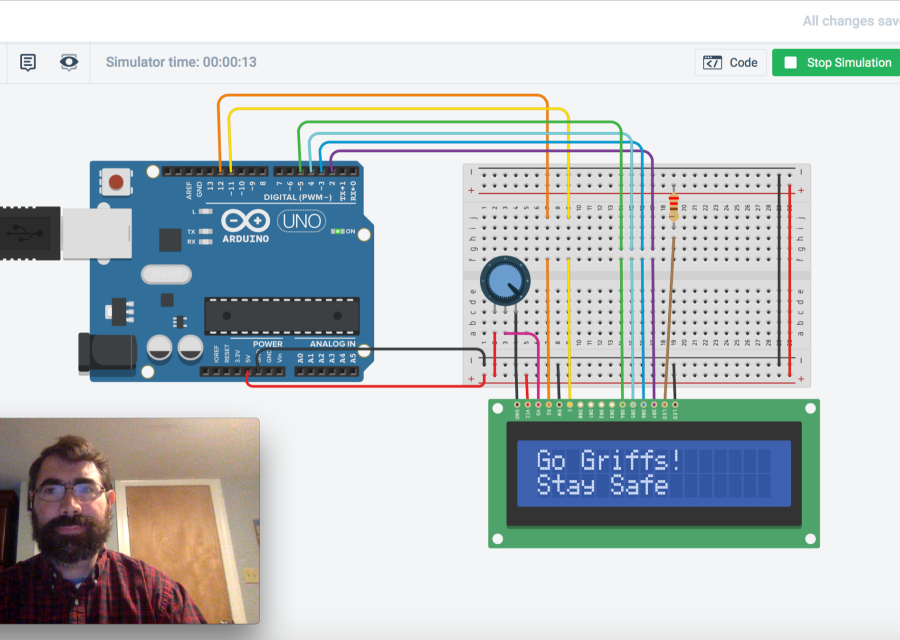Click the green ON LED on Arduino

pos(337,232)
